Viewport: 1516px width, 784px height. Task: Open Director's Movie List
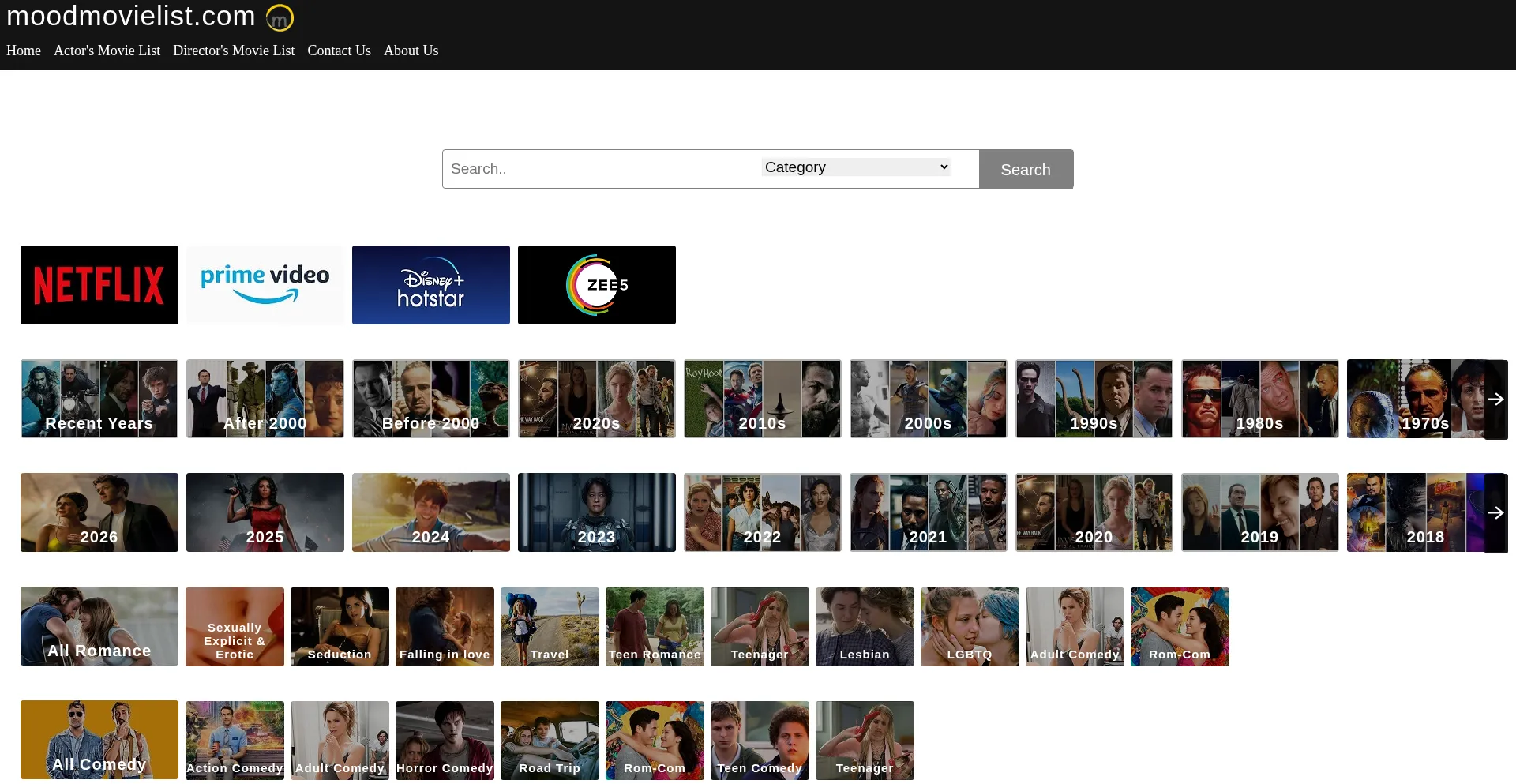click(234, 51)
